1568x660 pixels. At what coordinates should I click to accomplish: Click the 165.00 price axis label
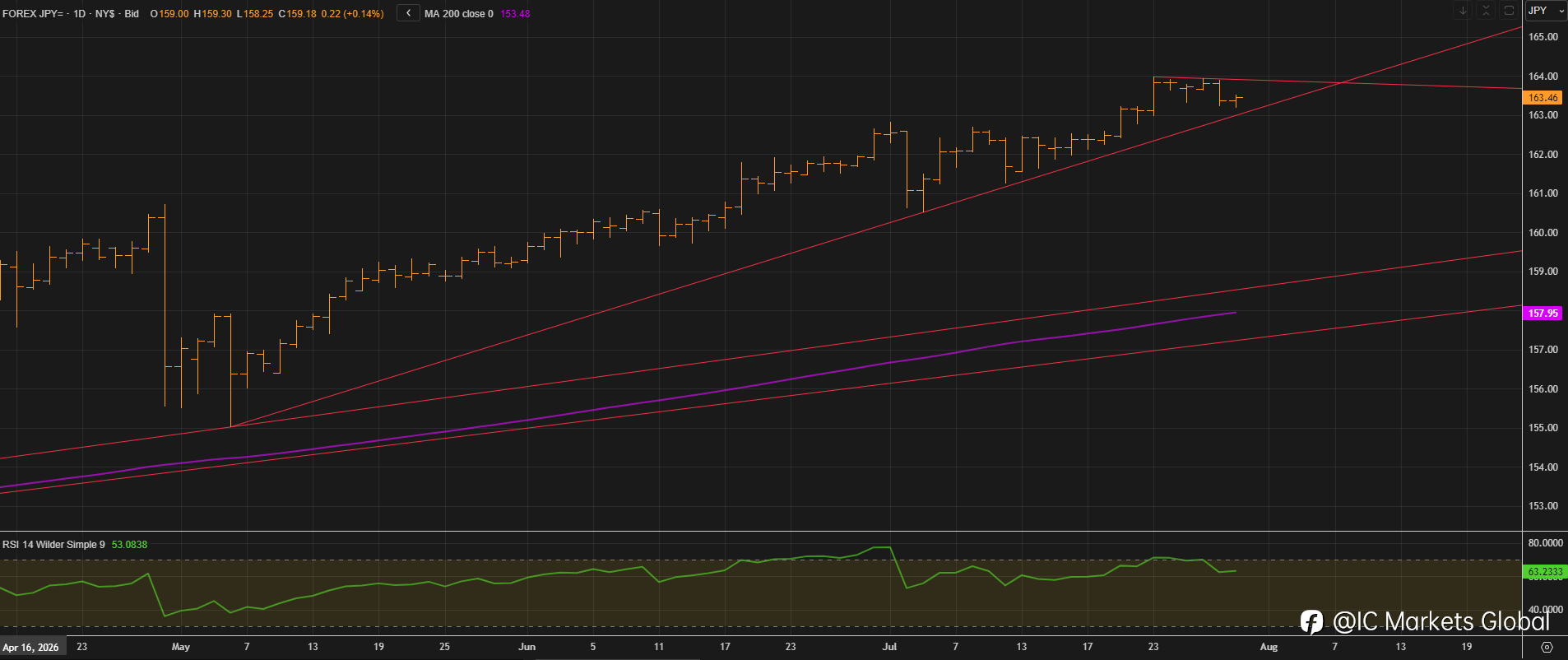tap(1542, 37)
